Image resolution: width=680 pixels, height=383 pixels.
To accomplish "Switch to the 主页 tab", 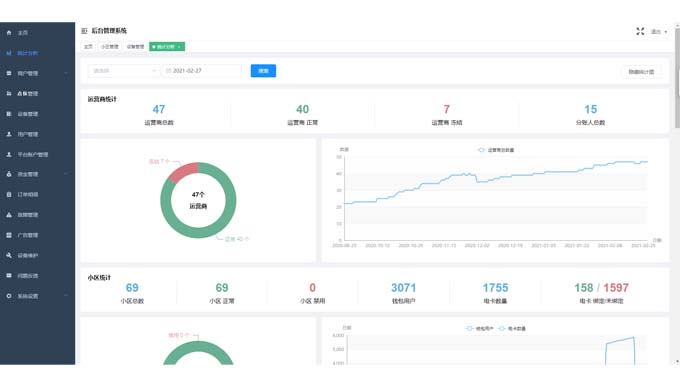I will point(88,46).
